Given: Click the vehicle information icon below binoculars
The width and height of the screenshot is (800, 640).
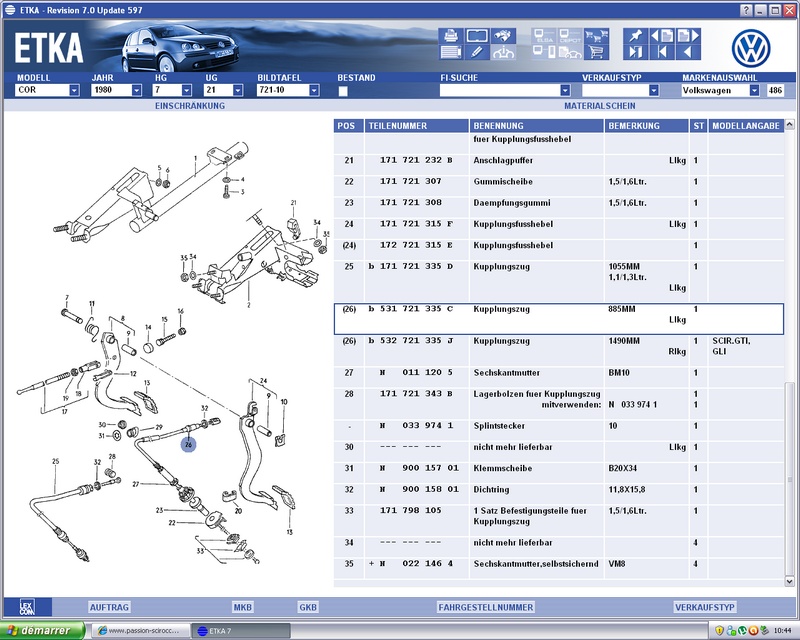Looking at the screenshot, I should pyautogui.click(x=504, y=52).
